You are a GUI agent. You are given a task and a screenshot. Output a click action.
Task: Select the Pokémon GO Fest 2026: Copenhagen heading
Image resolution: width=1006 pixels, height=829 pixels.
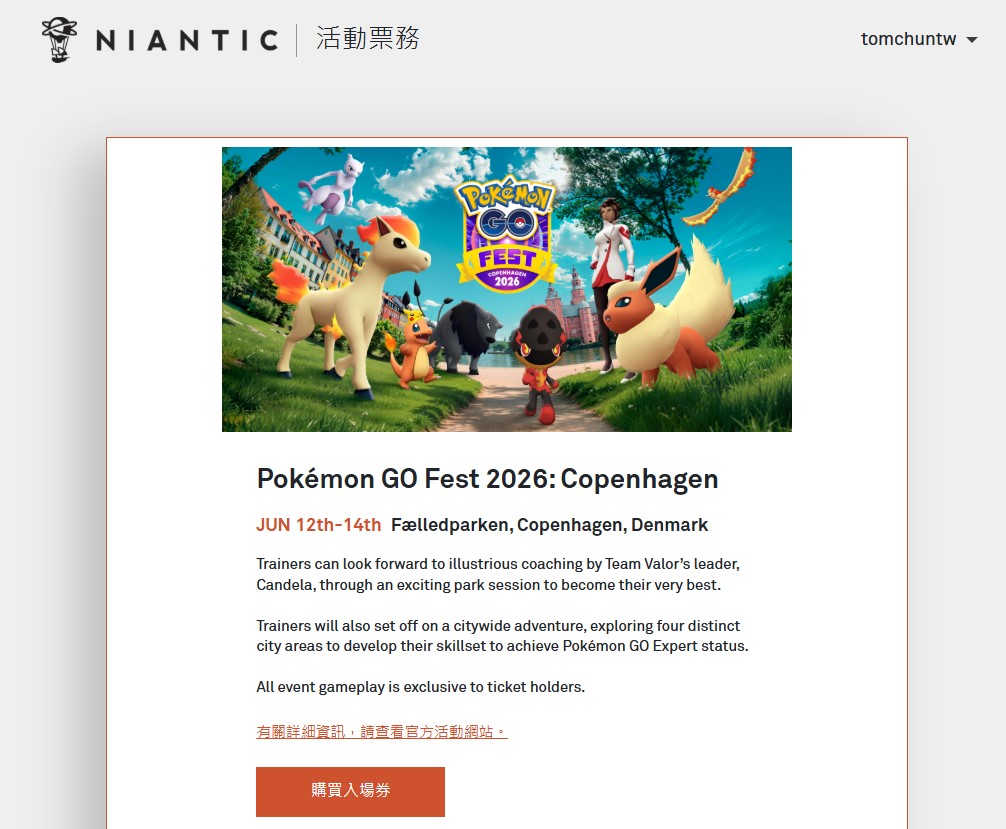[487, 479]
